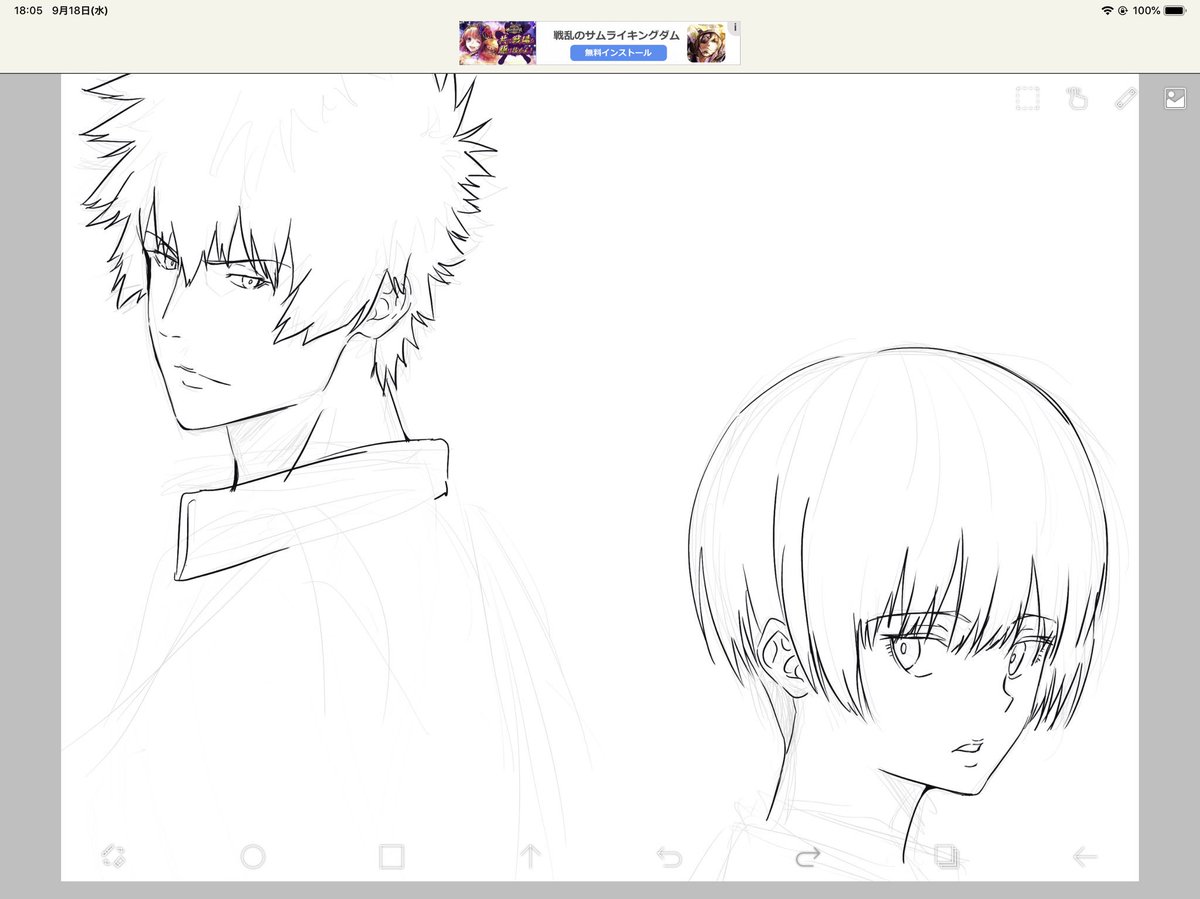Tap the 100% battery percentage text

(1147, 10)
